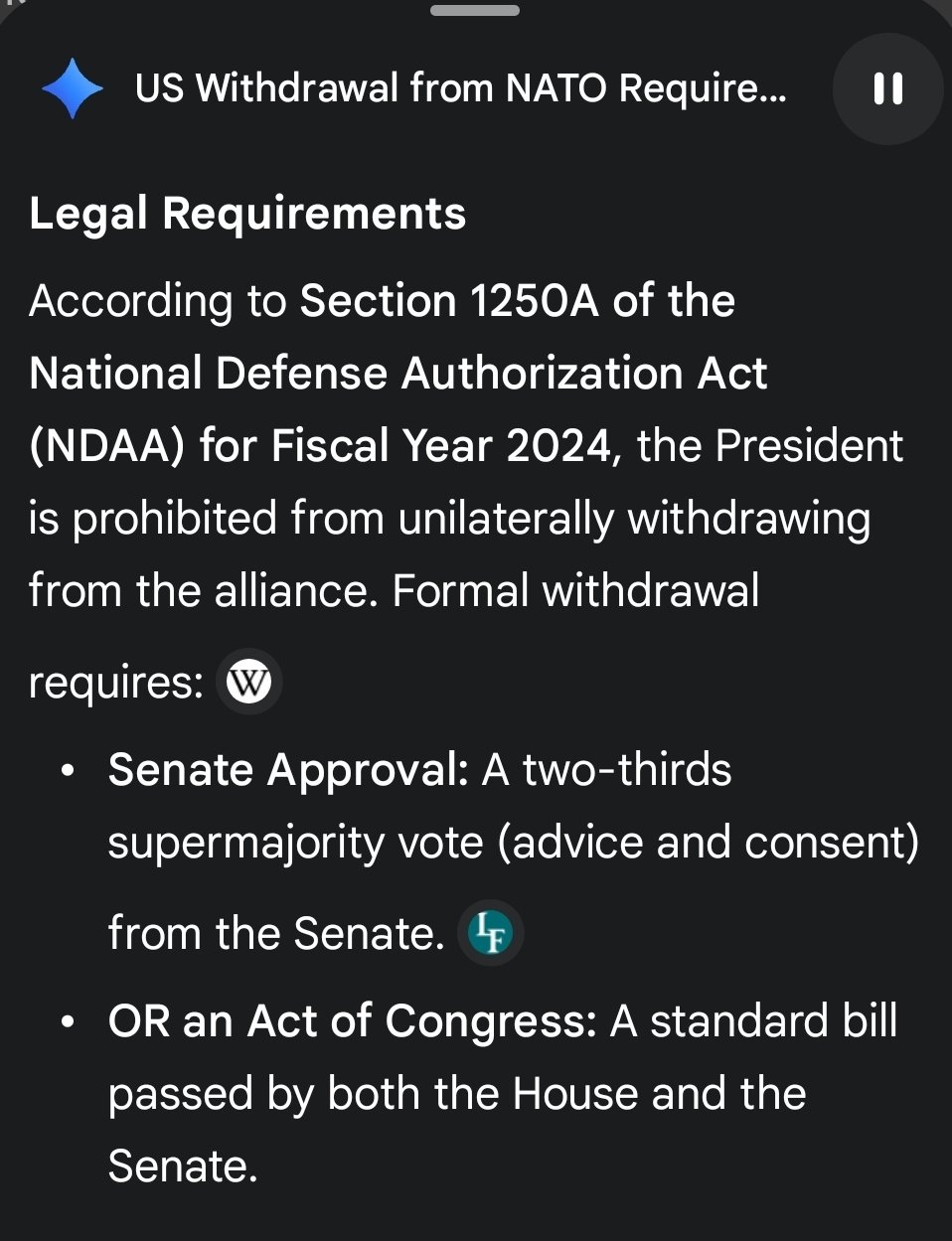952x1241 pixels.
Task: Select the bold "Section 1250A of the" text
Action: pyautogui.click(x=518, y=301)
